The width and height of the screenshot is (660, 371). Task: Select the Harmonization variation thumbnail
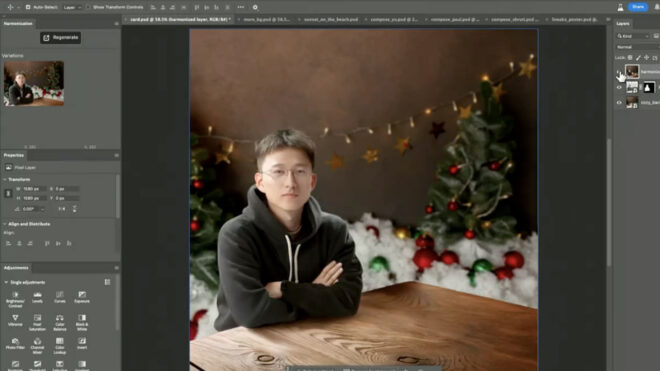(34, 83)
